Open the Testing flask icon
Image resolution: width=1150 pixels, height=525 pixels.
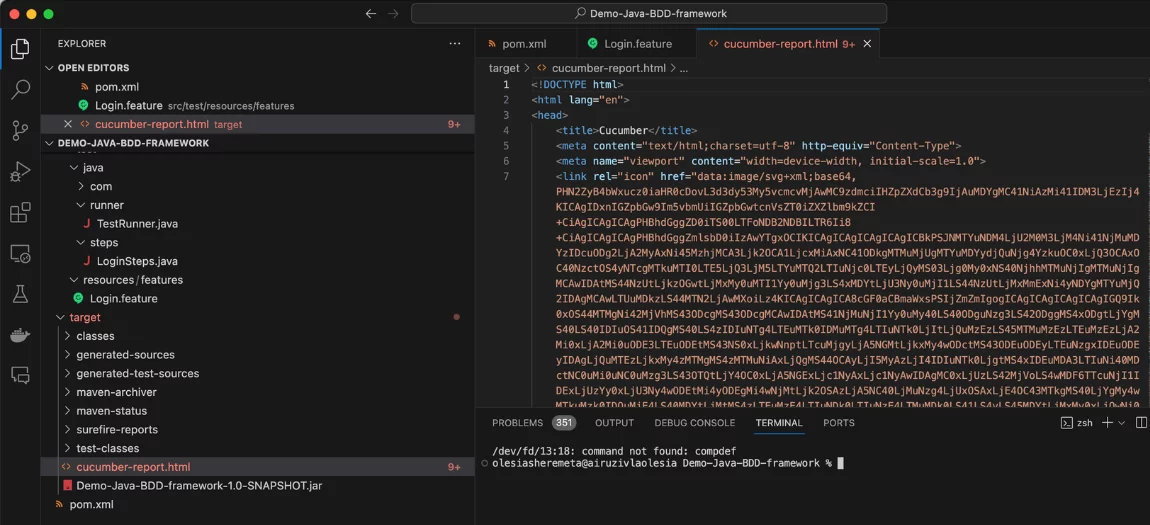click(20, 294)
